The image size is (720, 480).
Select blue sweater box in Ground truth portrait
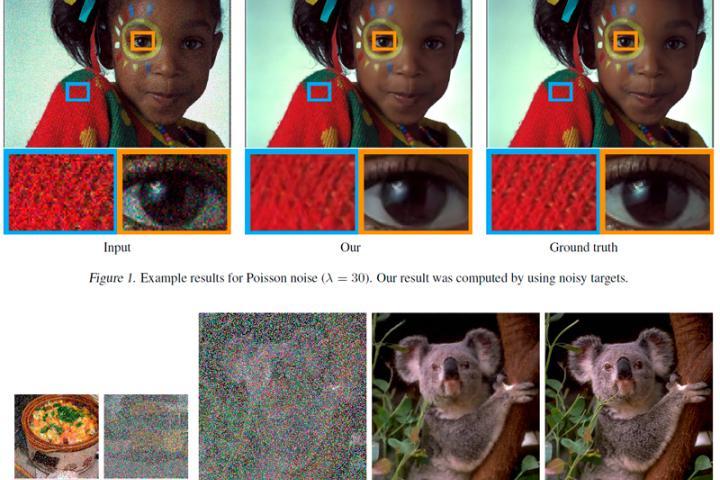coord(561,91)
